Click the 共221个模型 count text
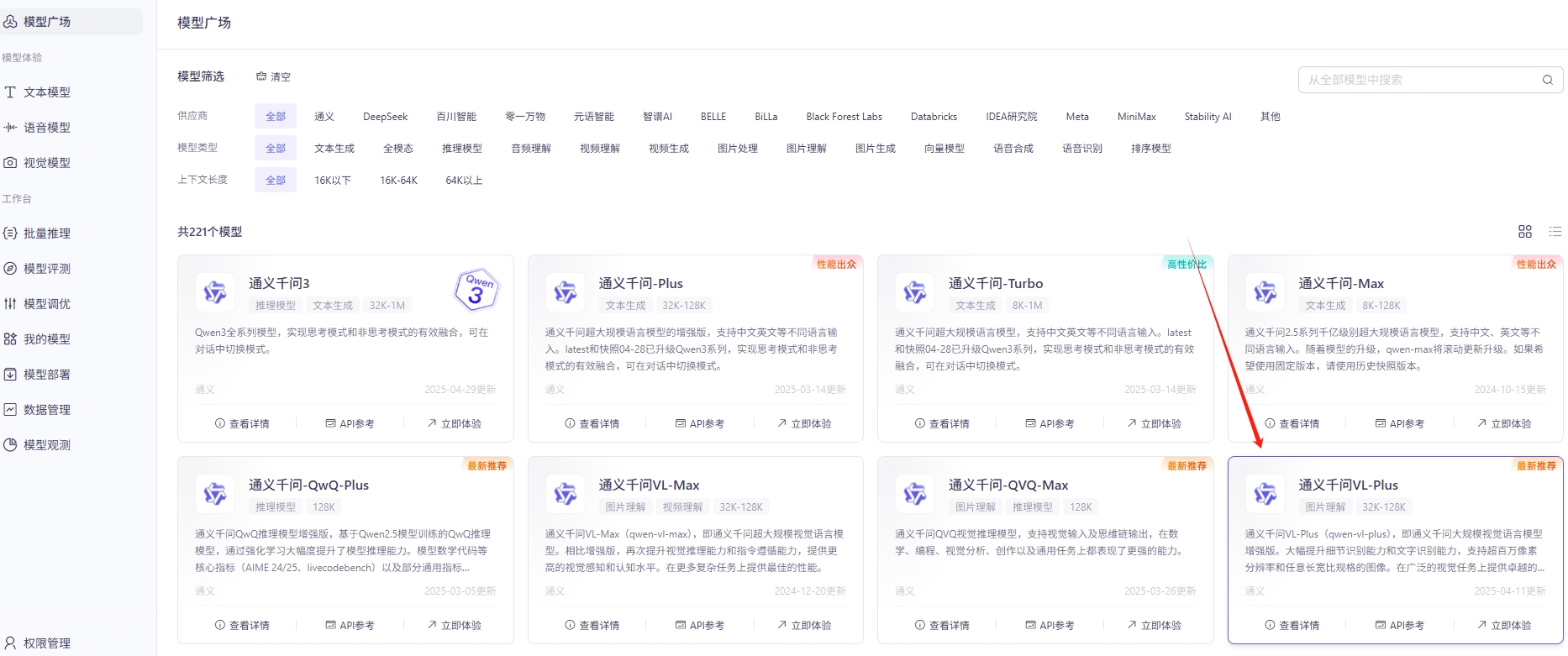The image size is (1568, 656). click(210, 232)
